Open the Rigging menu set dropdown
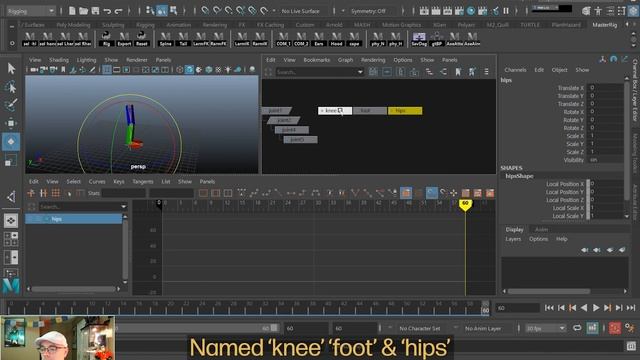 31,11
